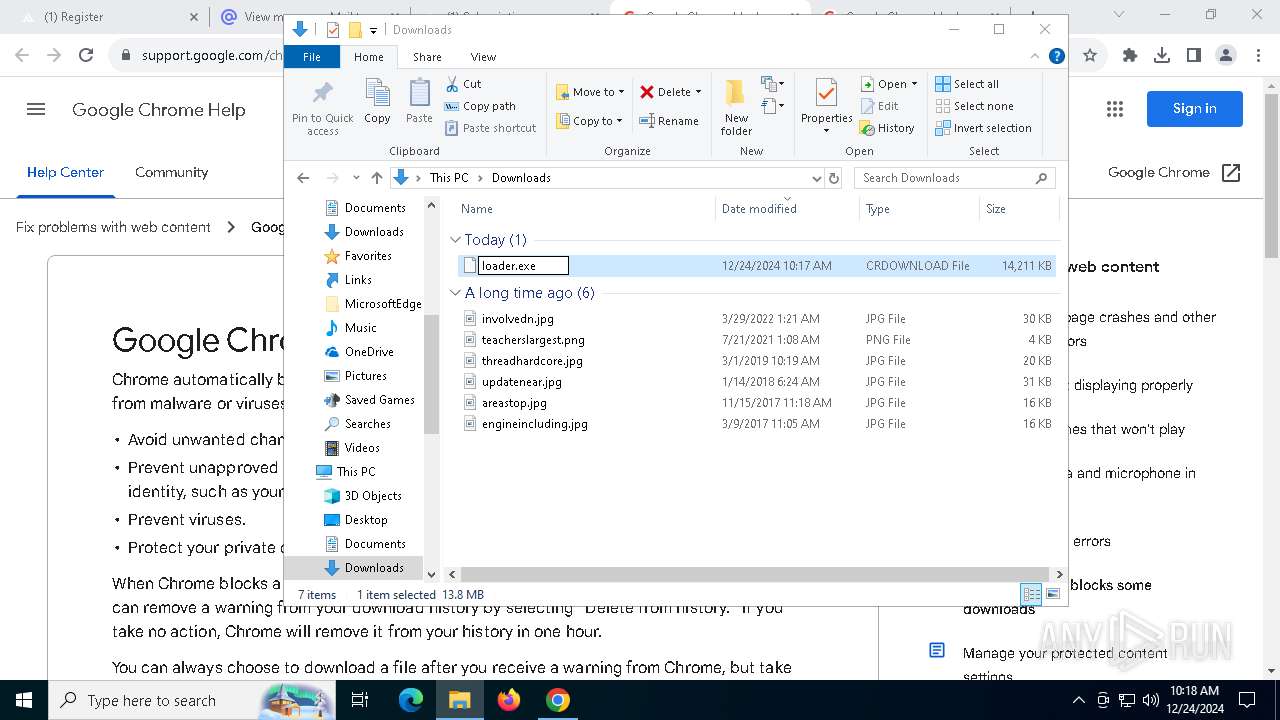Image resolution: width=1280 pixels, height=720 pixels.
Task: Click the Search Downloads field
Action: coord(955,178)
